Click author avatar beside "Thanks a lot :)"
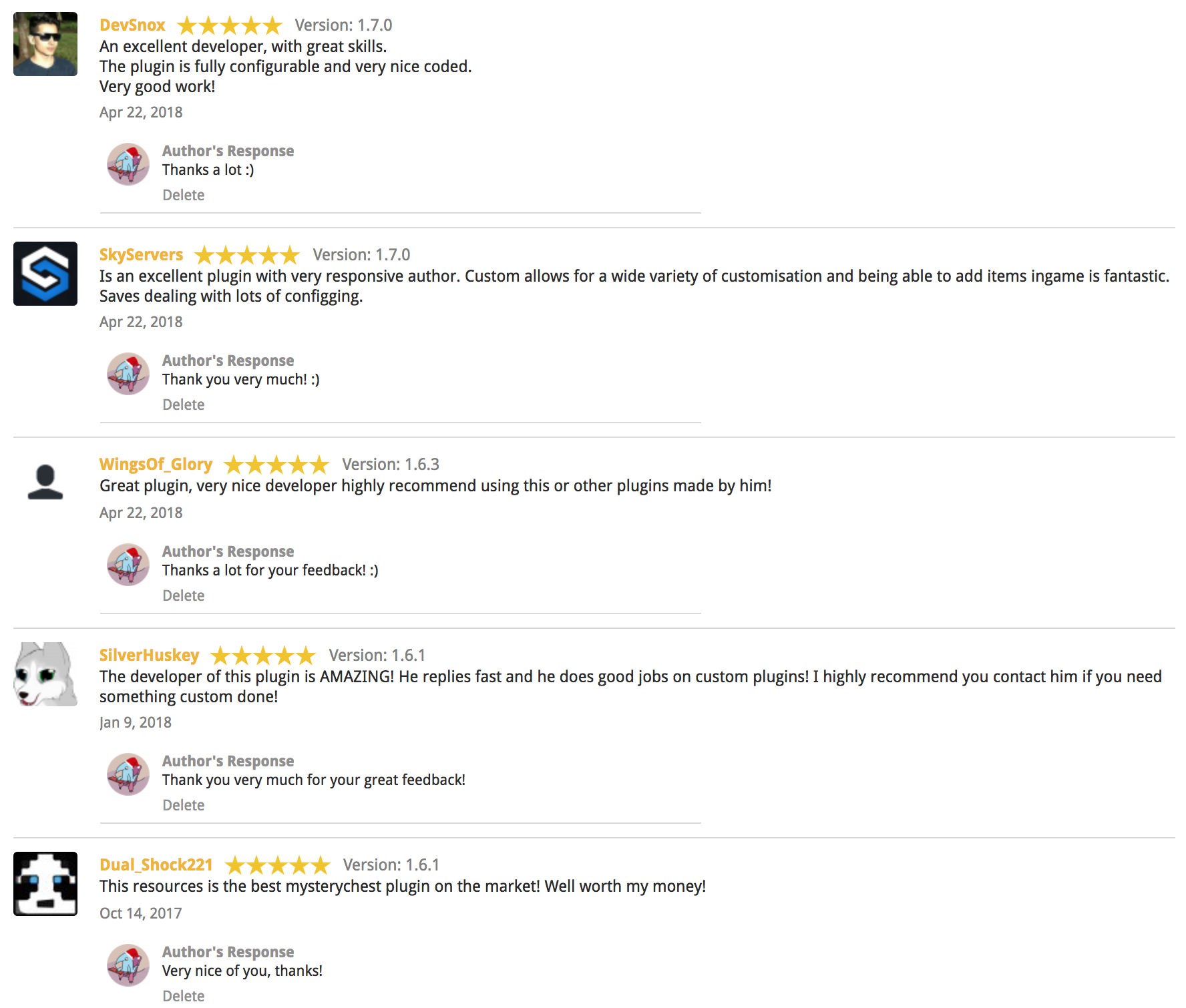The width and height of the screenshot is (1186, 1008). click(128, 164)
